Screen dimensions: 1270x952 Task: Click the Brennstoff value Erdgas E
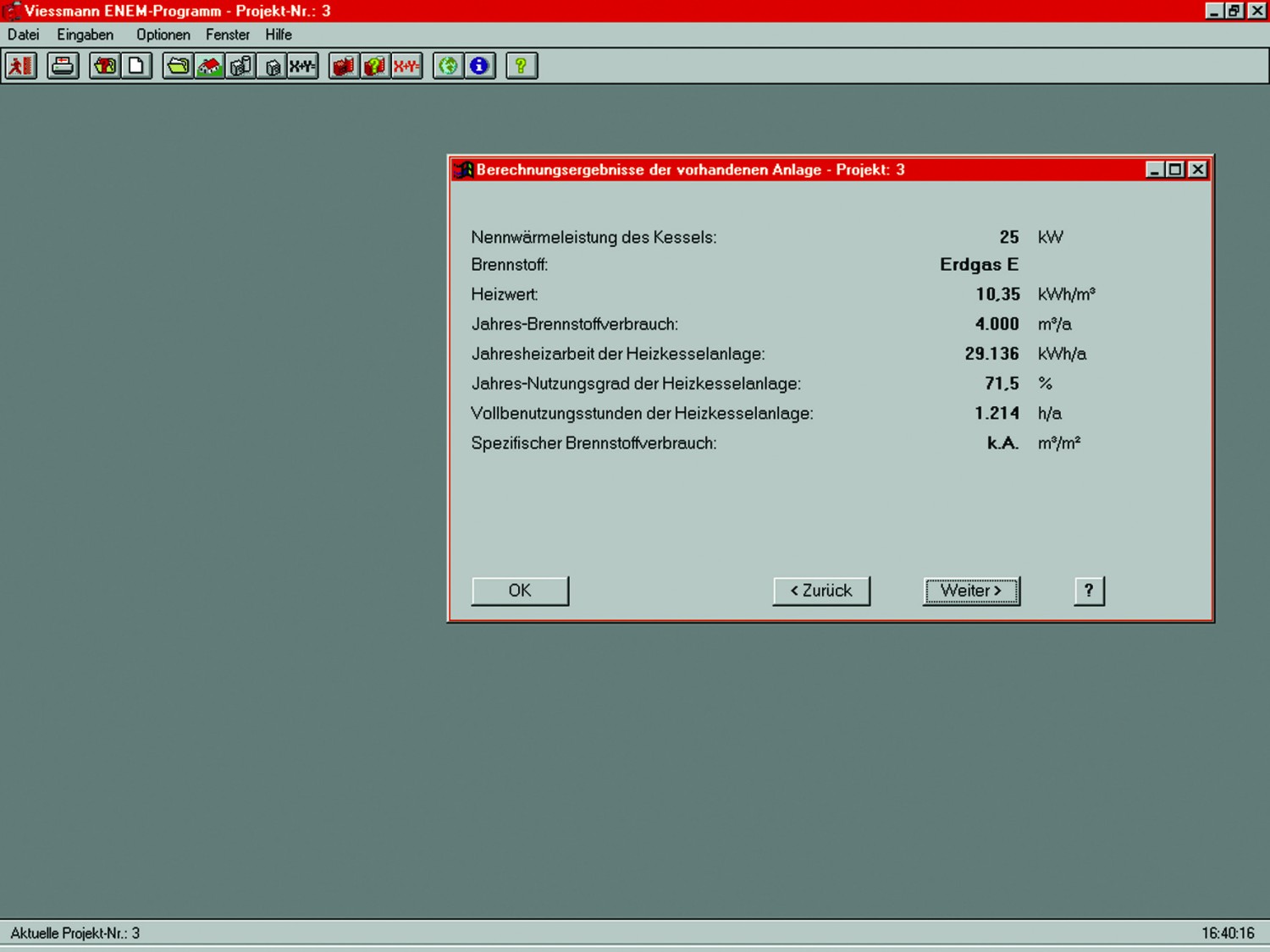click(x=979, y=265)
